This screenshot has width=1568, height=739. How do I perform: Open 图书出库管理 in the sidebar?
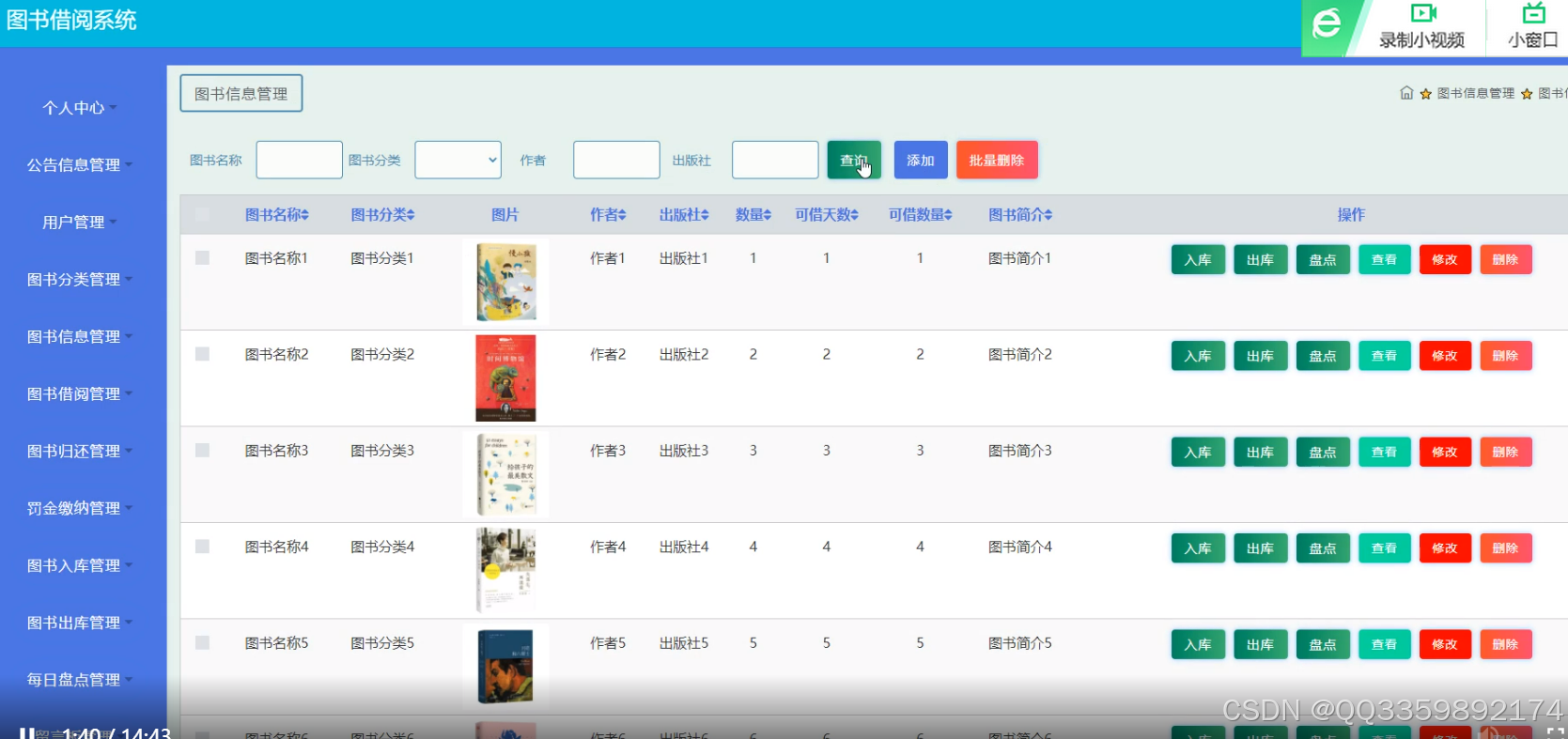80,624
